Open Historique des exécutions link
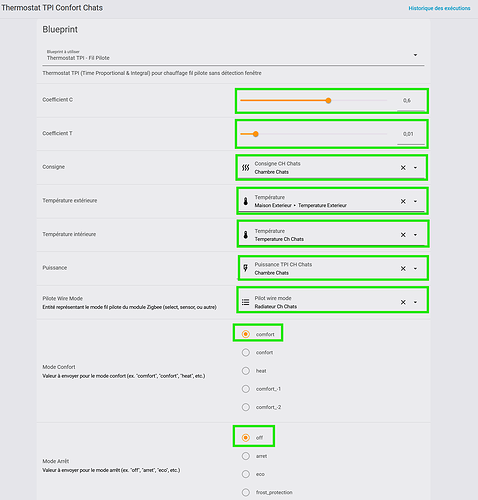Screen dimensions: 478x500 [439, 8]
